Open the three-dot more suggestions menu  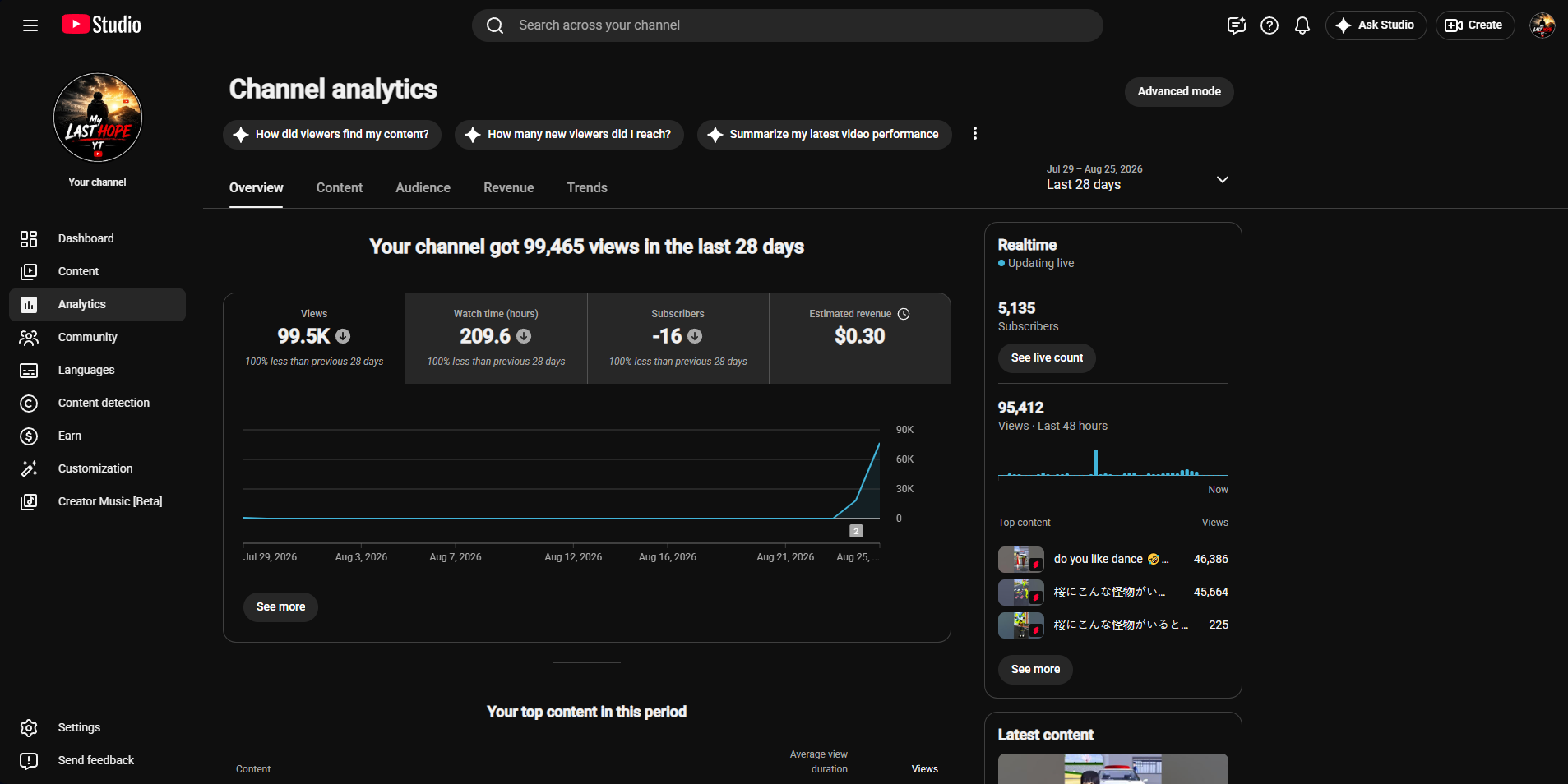(x=975, y=134)
